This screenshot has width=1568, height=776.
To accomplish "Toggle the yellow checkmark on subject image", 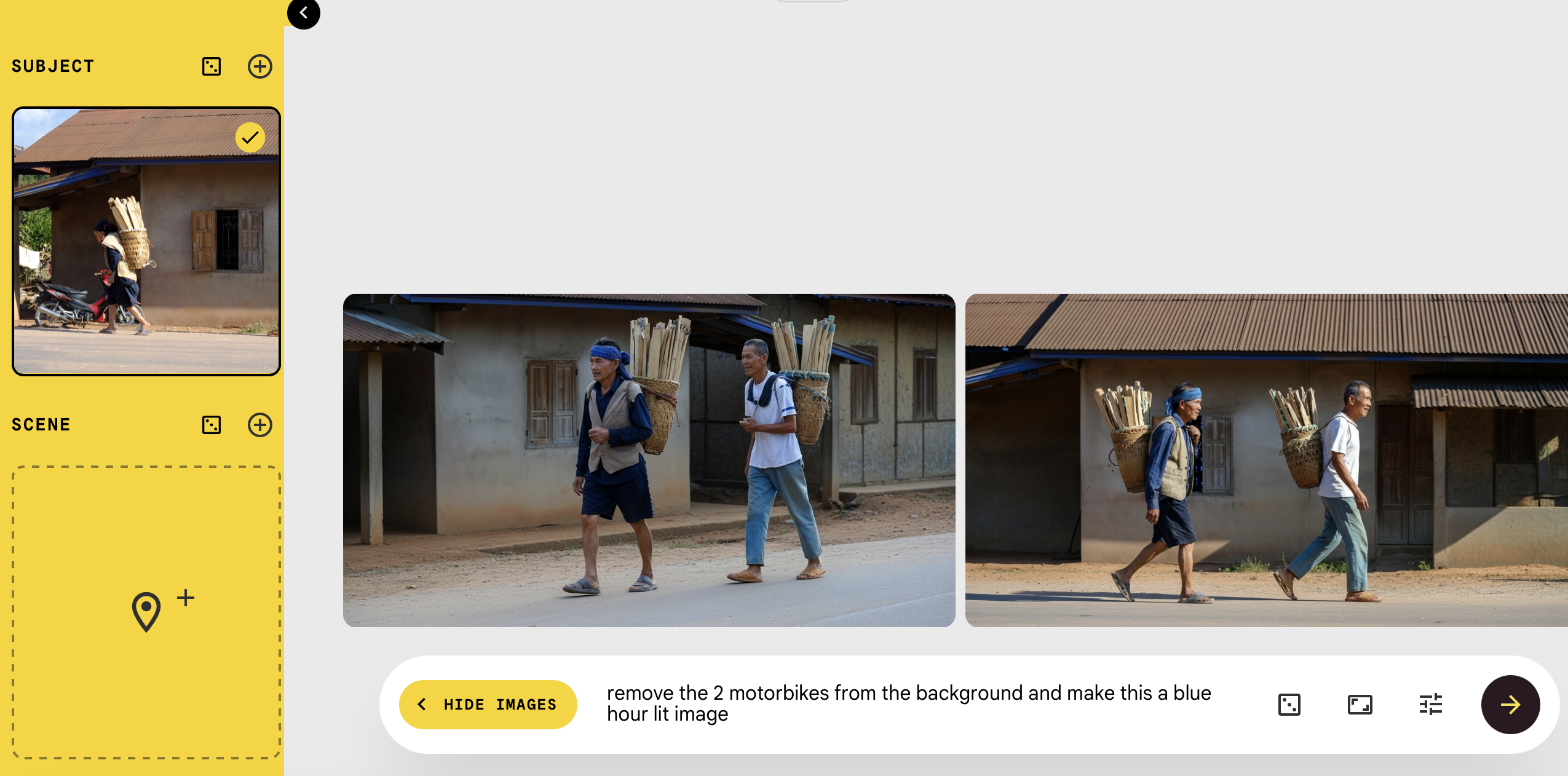I will pos(250,137).
